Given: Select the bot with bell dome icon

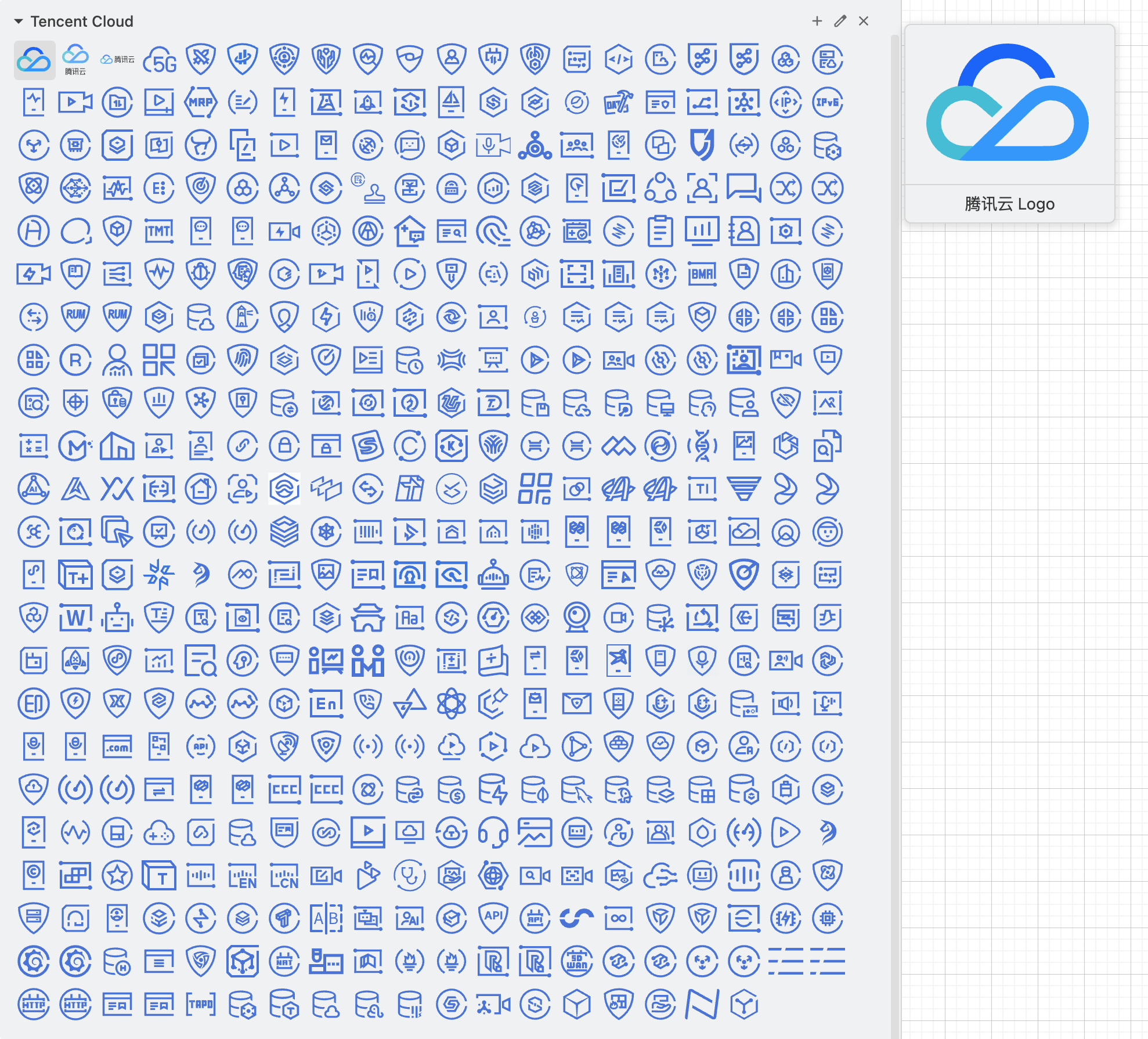Looking at the screenshot, I should pyautogui.click(x=493, y=575).
